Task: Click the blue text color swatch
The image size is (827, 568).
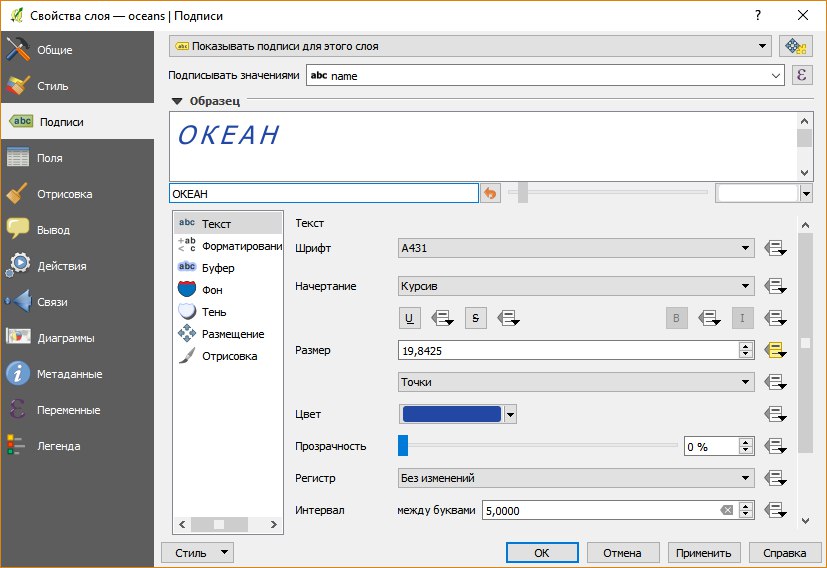Action: pyautogui.click(x=450, y=414)
